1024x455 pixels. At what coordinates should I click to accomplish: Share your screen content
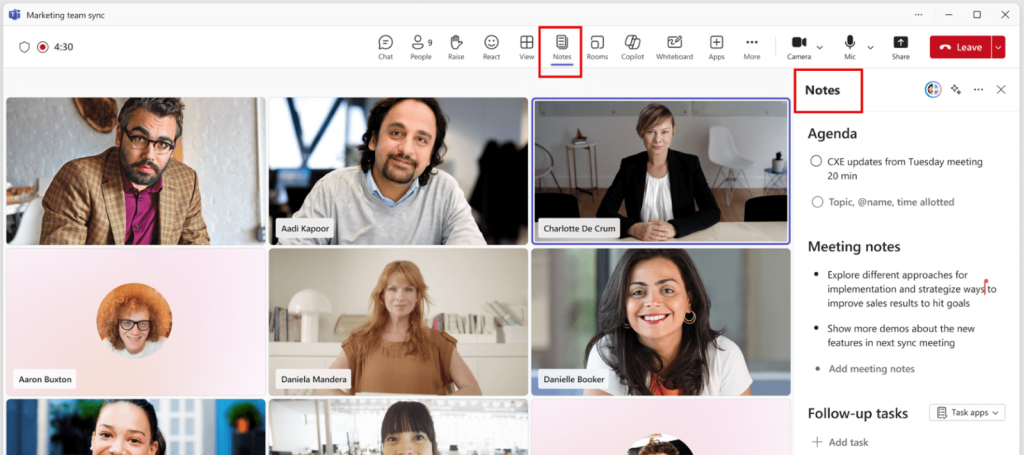(x=901, y=47)
